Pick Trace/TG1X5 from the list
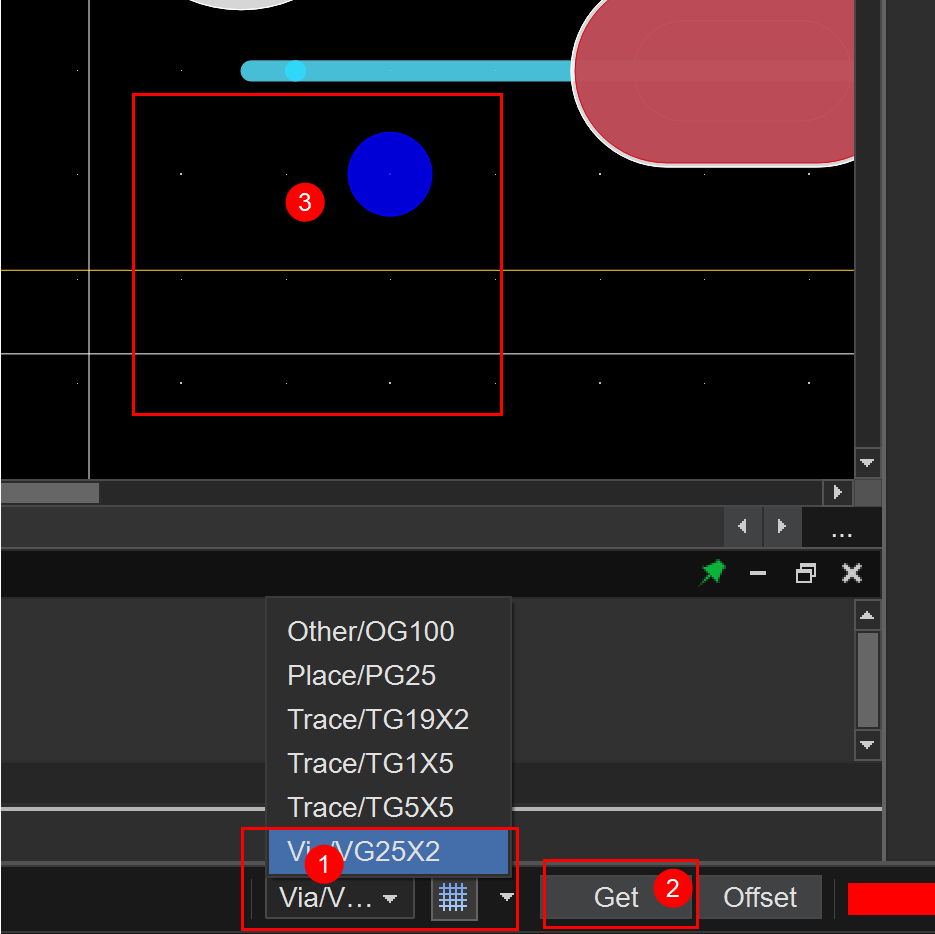This screenshot has height=934, width=935. pos(371,764)
